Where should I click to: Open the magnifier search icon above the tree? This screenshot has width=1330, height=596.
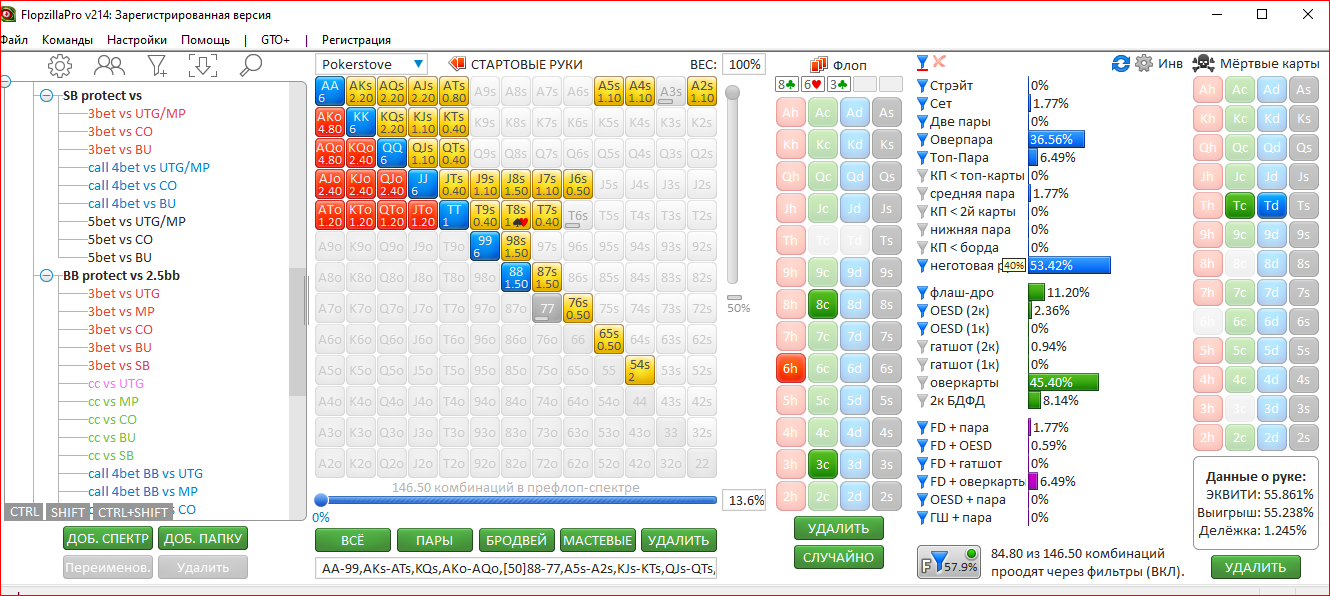251,66
